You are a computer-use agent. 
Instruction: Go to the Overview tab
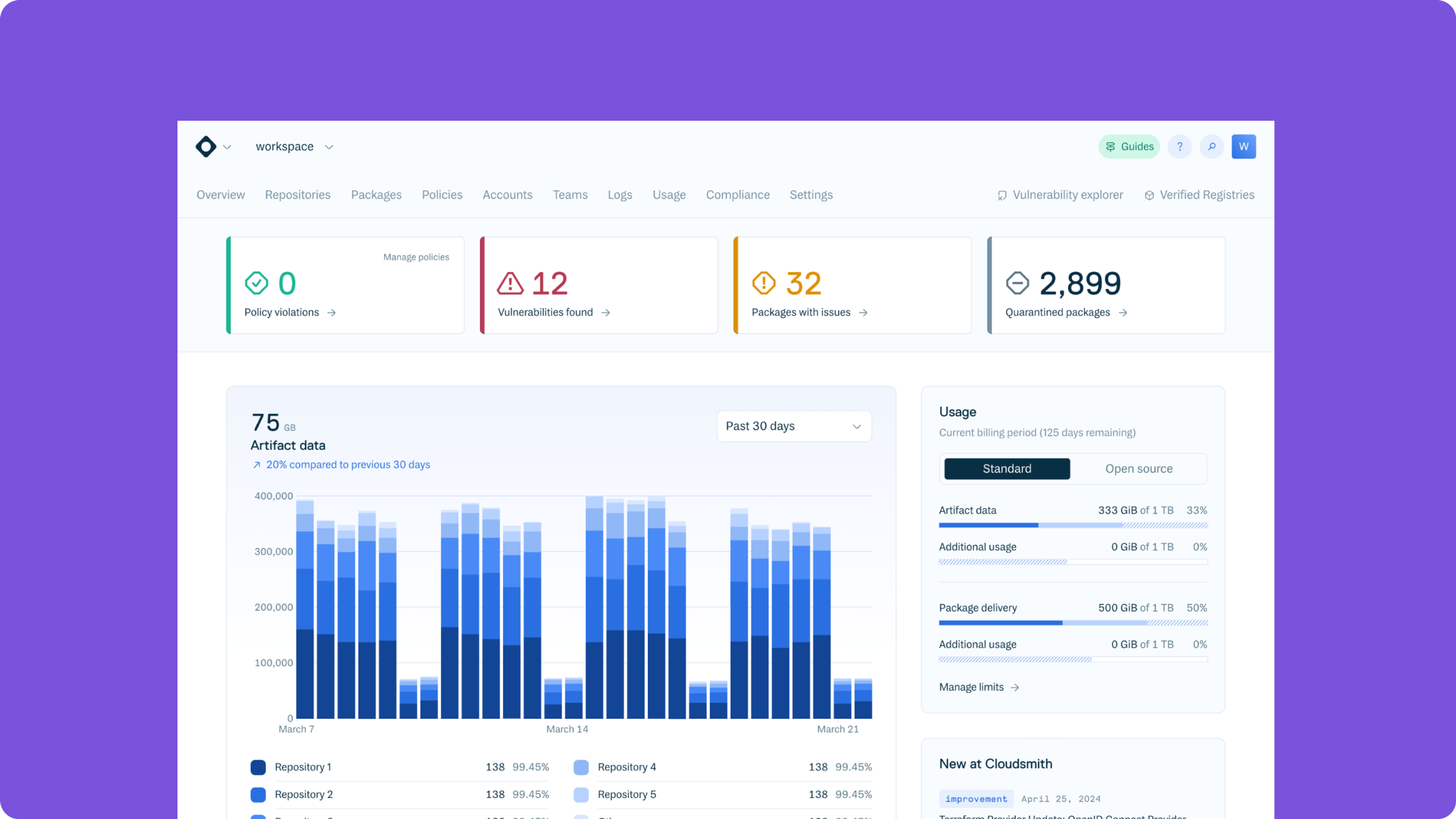tap(220, 195)
